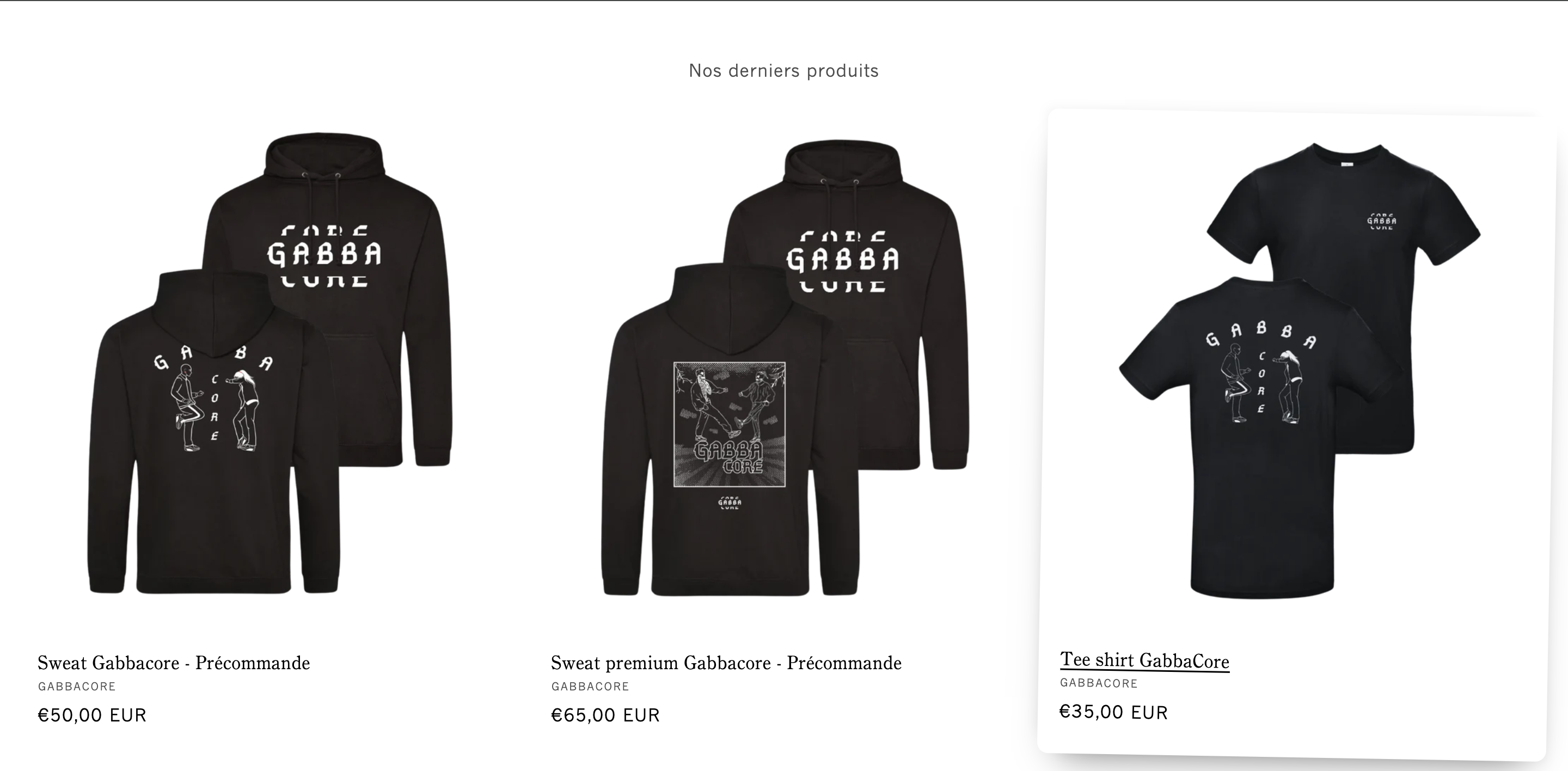Select the €65,00 EUR price

coord(605,715)
